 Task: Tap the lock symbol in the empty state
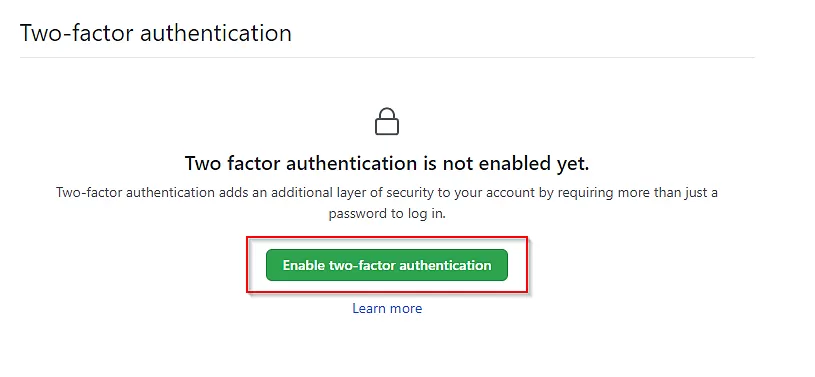[x=387, y=122]
